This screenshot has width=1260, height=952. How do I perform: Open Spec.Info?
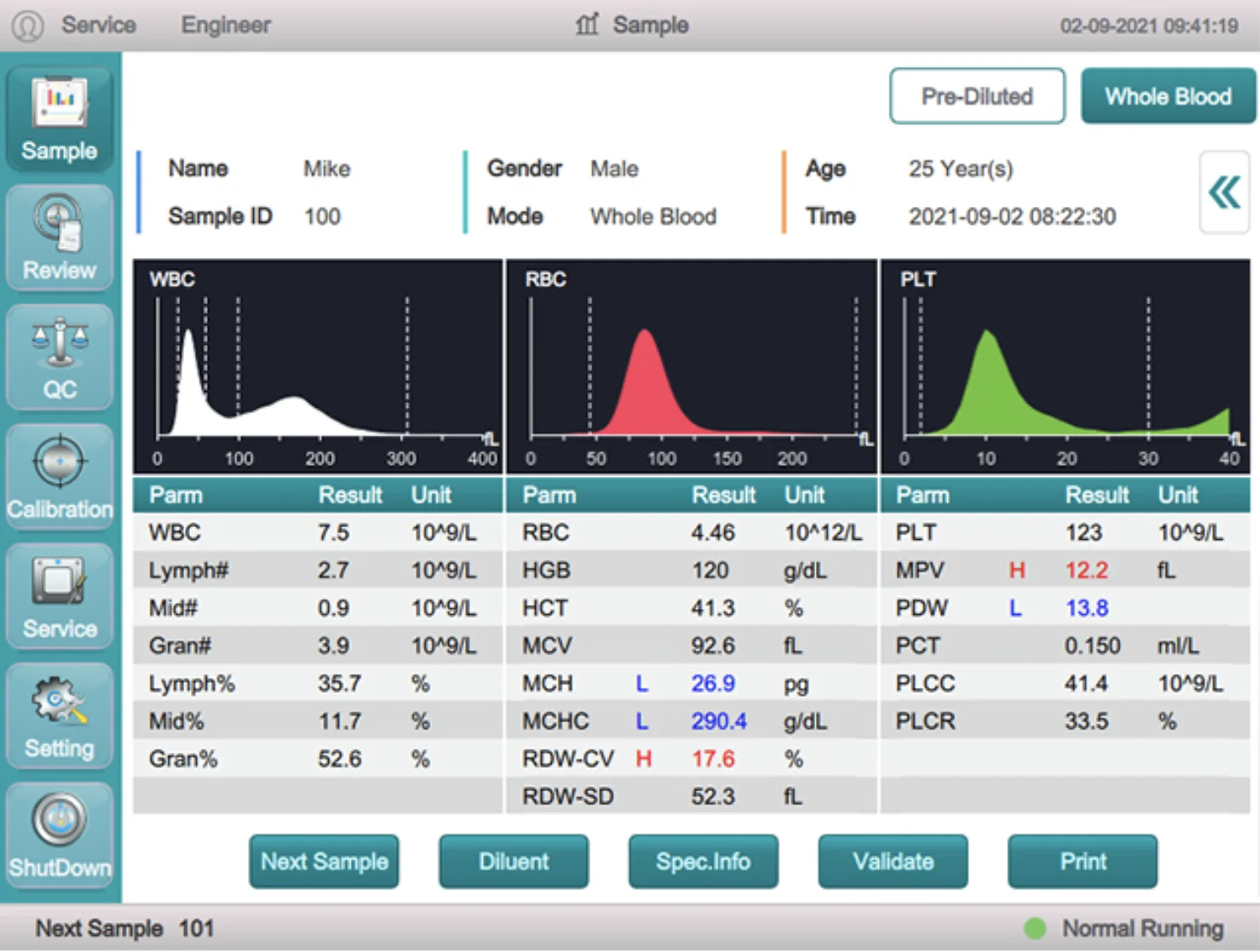[703, 861]
